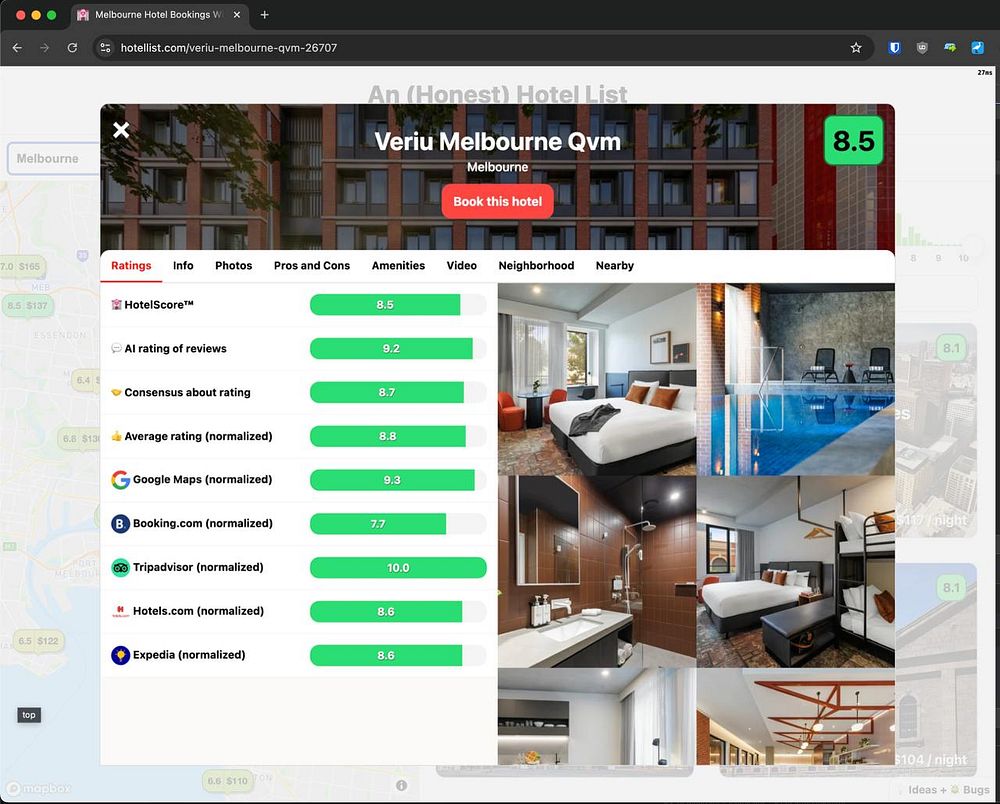The image size is (1000, 804).
Task: Click the AI rating speech bubble icon
Action: click(x=116, y=348)
